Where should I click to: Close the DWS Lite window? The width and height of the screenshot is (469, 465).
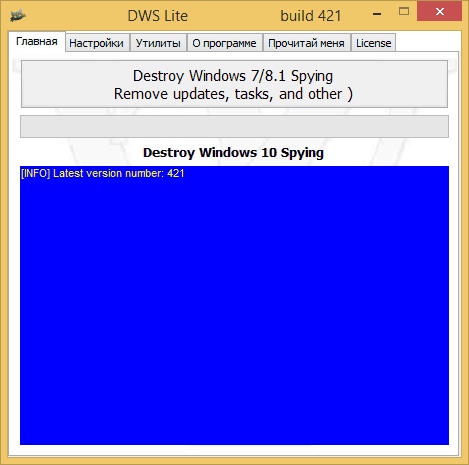click(x=439, y=12)
